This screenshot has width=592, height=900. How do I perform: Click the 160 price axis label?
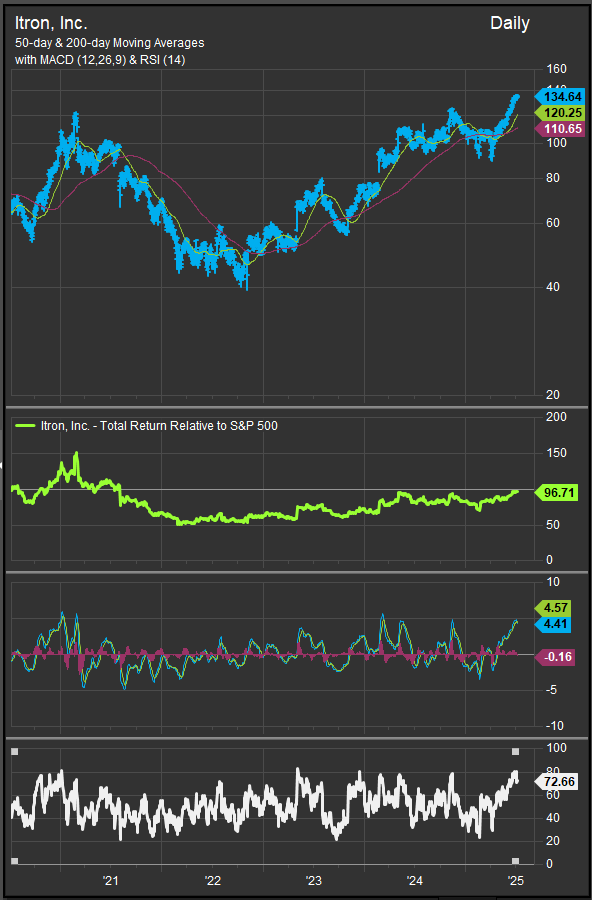556,69
